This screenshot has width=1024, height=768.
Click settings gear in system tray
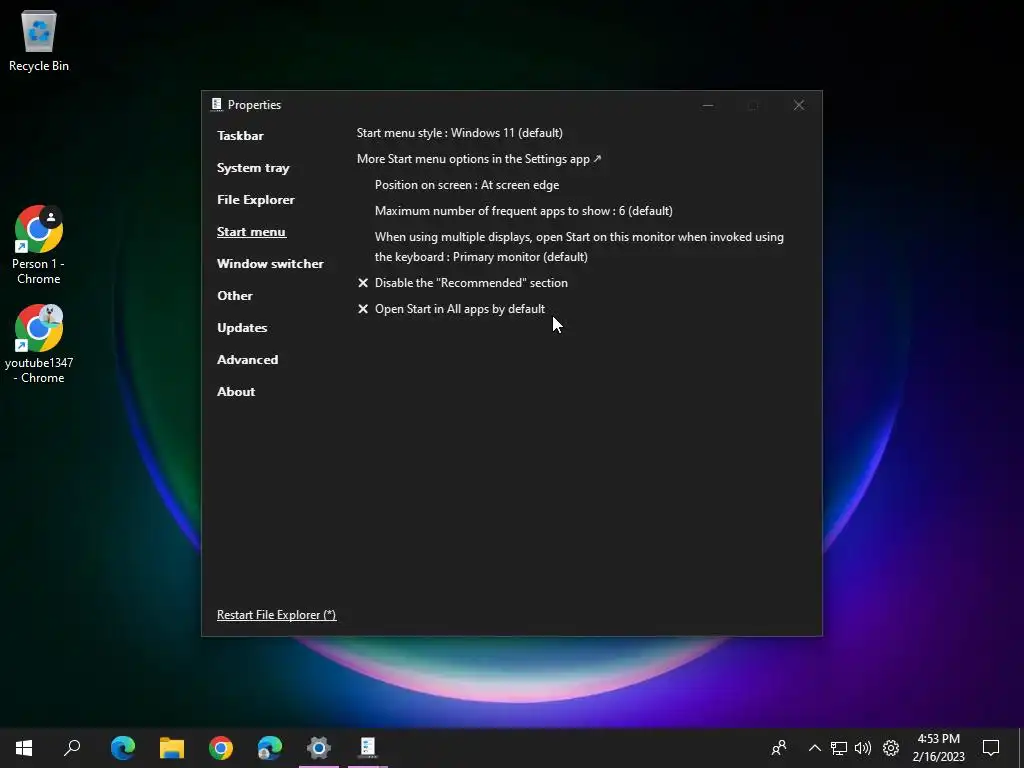pyautogui.click(x=891, y=748)
